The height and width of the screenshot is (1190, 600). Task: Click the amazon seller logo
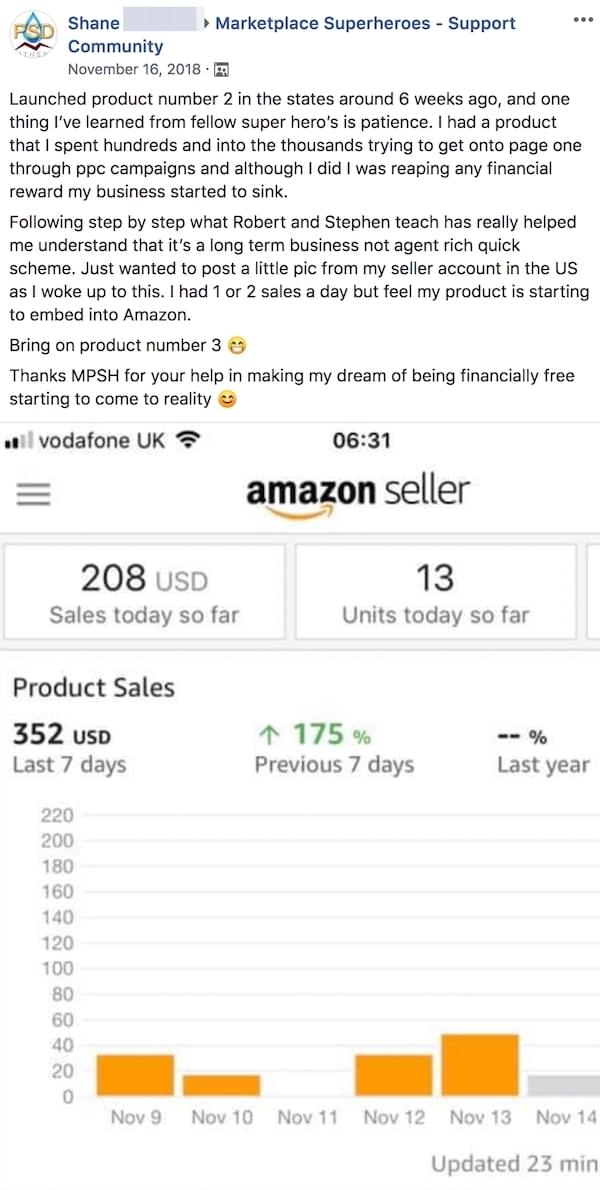pyautogui.click(x=357, y=493)
